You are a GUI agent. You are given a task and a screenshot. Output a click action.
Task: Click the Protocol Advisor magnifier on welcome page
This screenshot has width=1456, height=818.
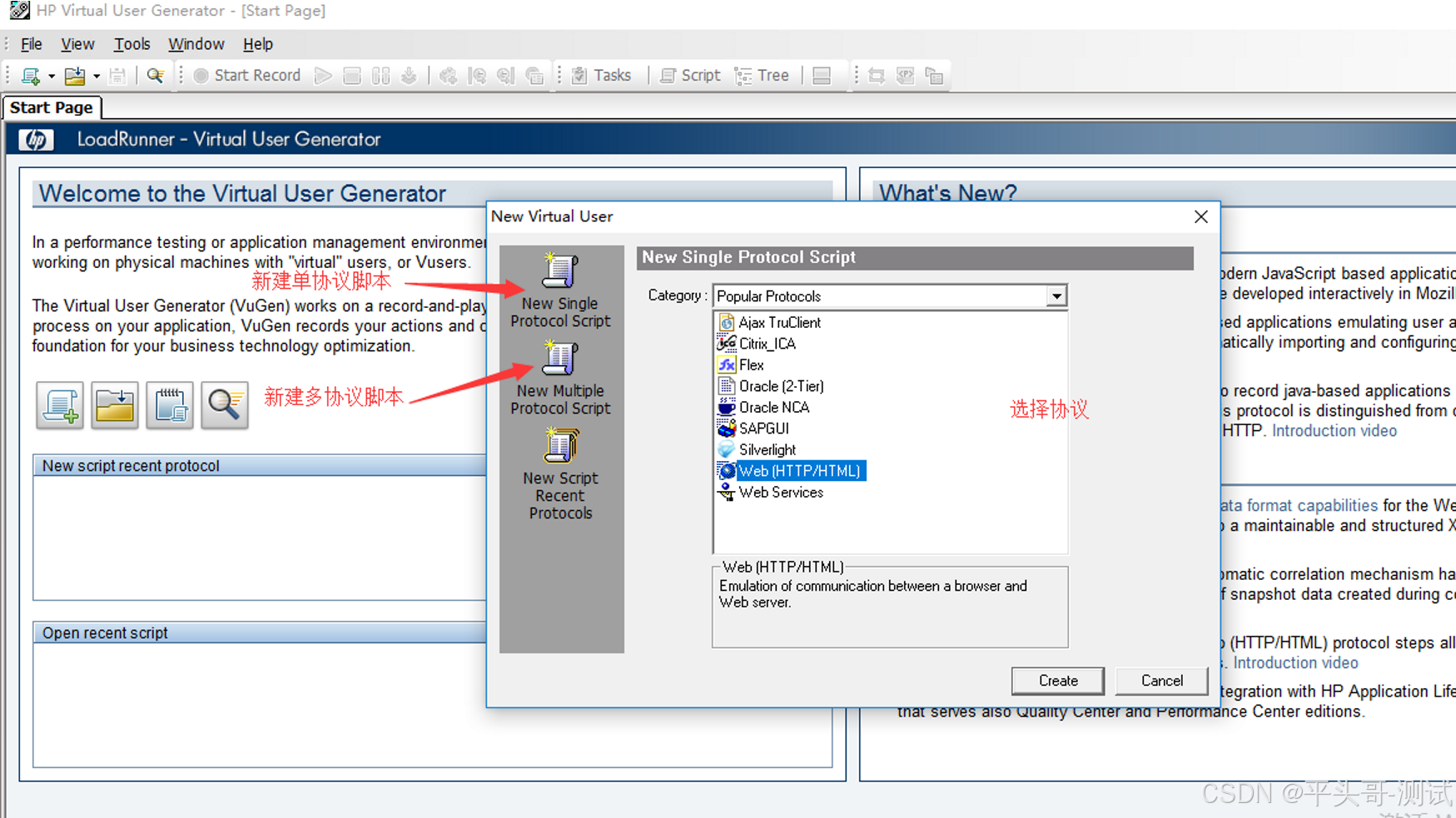point(225,405)
